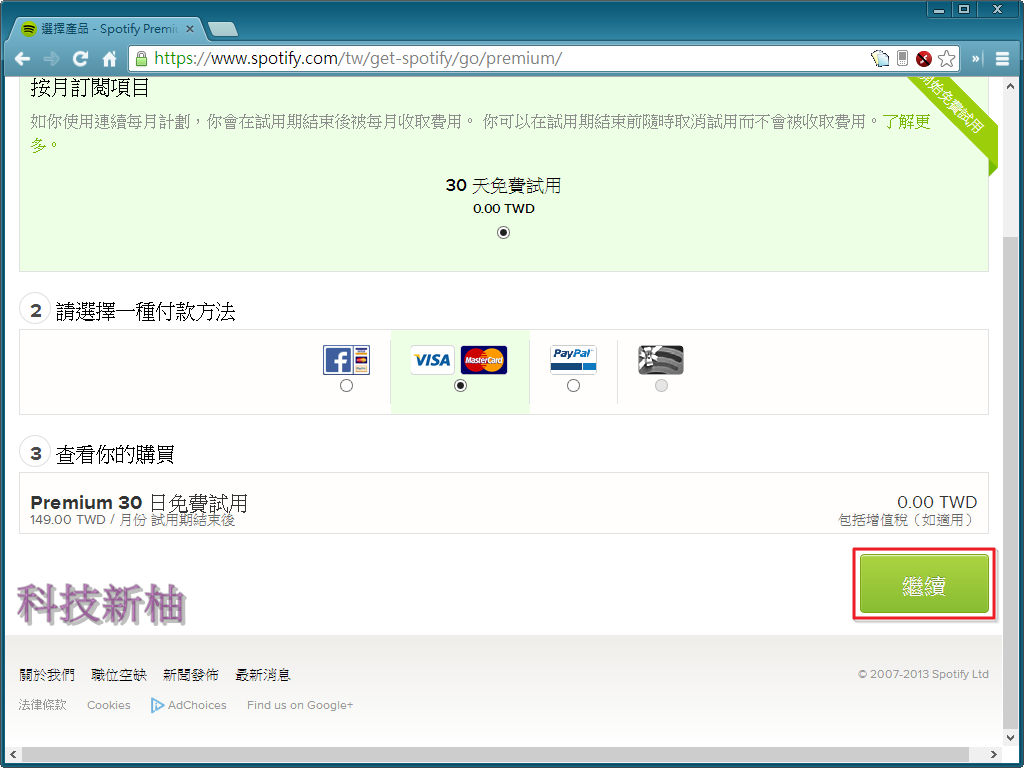
Task: Click the horizontal scrollbar right arrow
Action: pos(993,754)
